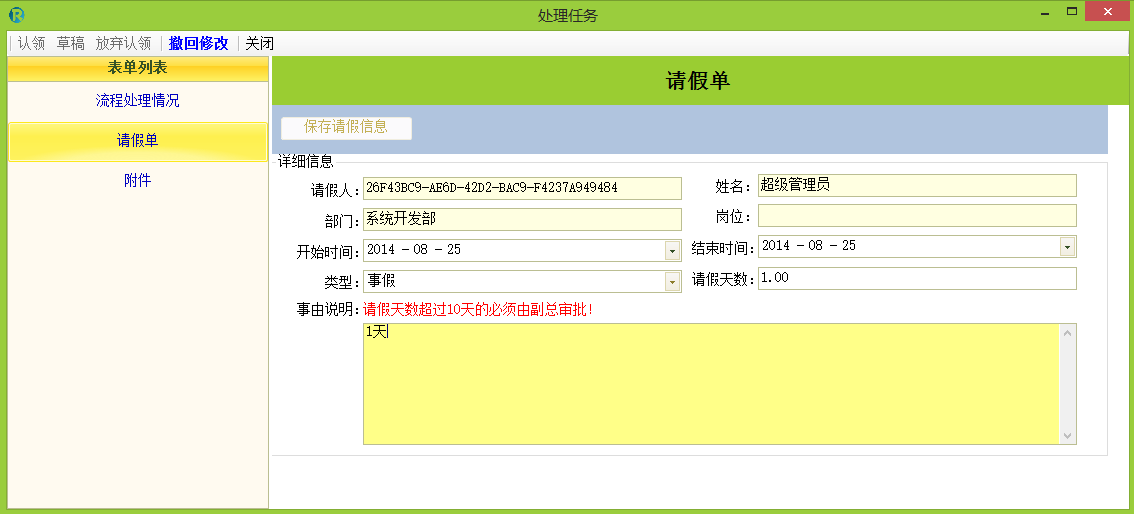Minimize the 处理任务 window
Image resolution: width=1134 pixels, height=514 pixels.
click(x=1045, y=13)
